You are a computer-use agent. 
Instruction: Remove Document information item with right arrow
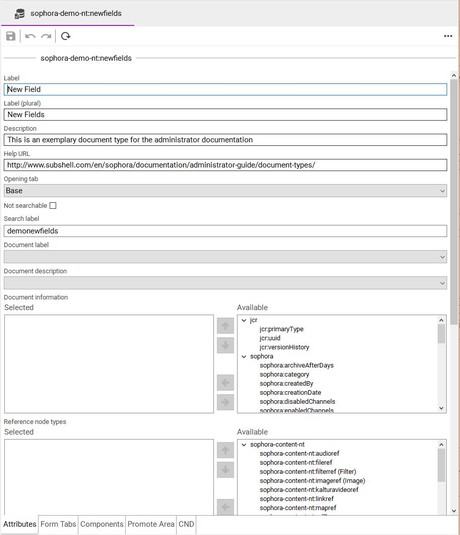tap(225, 402)
